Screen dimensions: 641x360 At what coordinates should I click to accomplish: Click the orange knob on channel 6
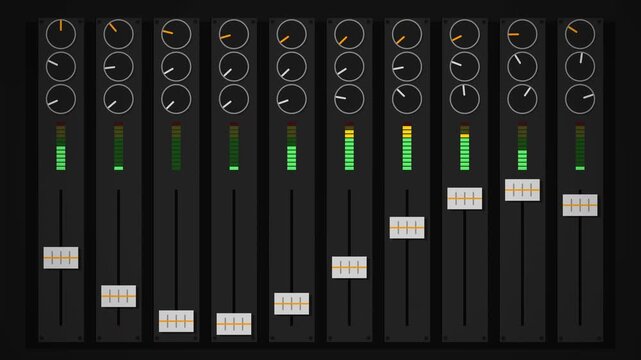[349, 34]
